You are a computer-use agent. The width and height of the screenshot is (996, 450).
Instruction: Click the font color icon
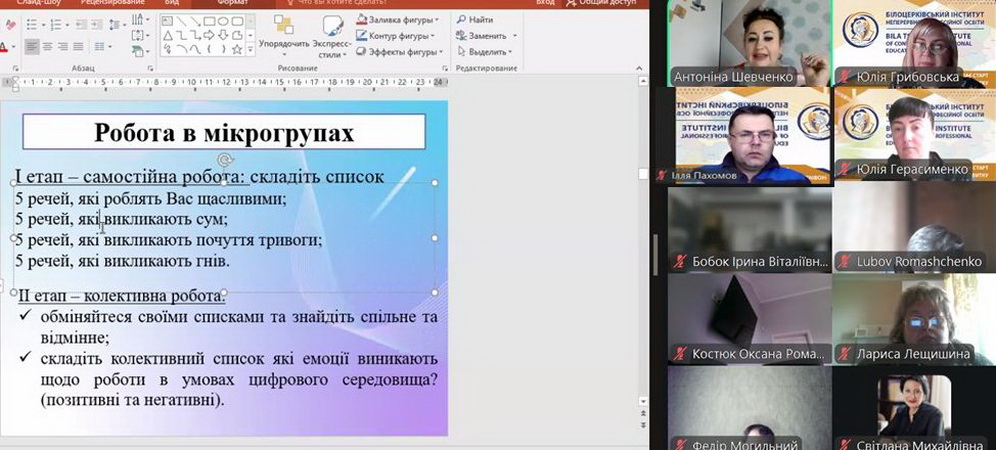5,47
